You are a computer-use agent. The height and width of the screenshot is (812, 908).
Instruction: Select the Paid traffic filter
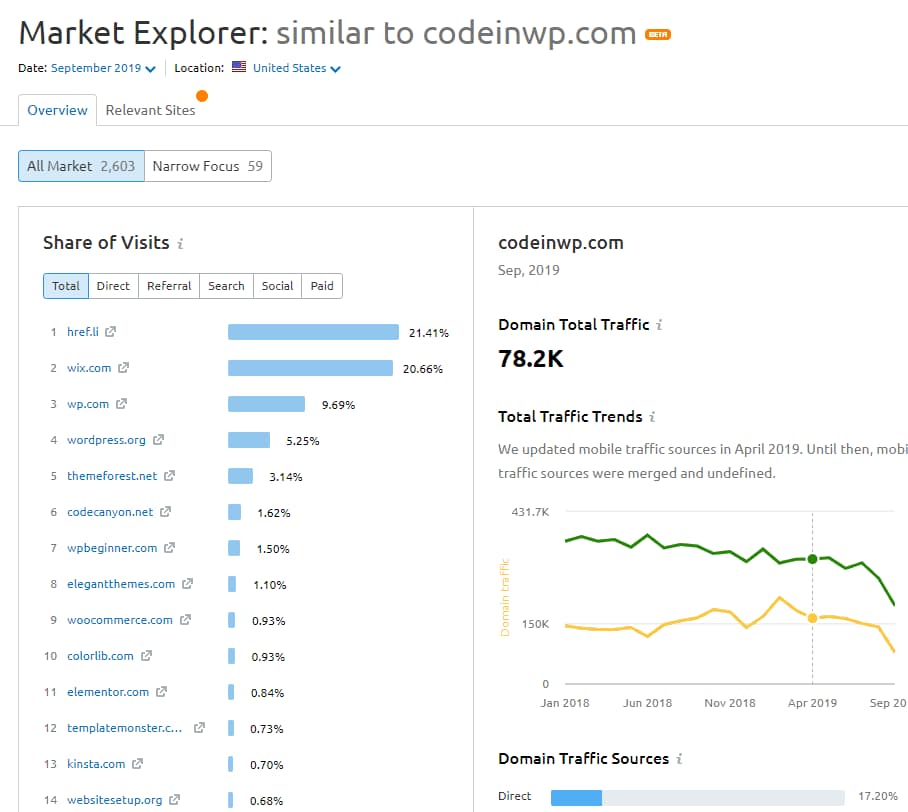(x=322, y=285)
